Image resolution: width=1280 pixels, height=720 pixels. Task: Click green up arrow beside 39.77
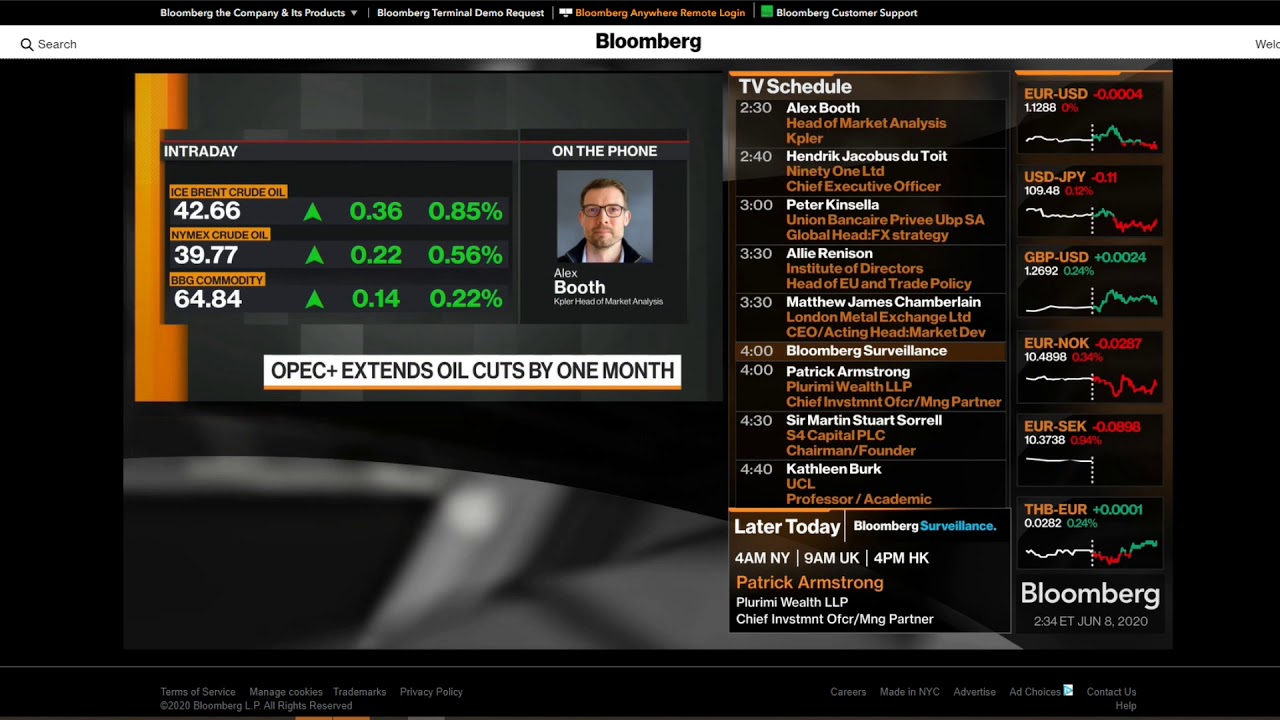pos(313,256)
